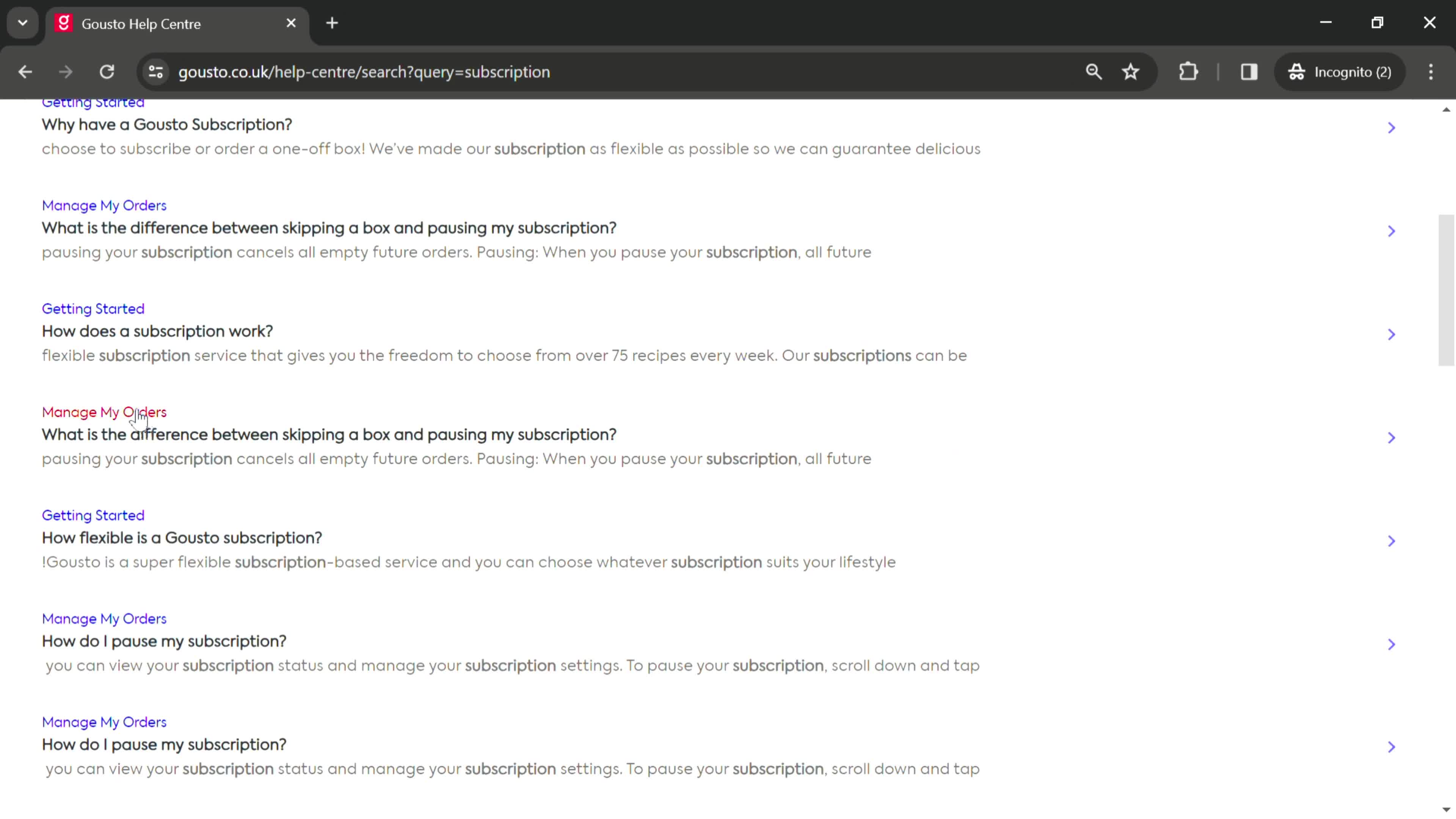Click Getting Started above 'How does a subscription work?'
Viewport: 1456px width, 819px height.
coord(93,309)
